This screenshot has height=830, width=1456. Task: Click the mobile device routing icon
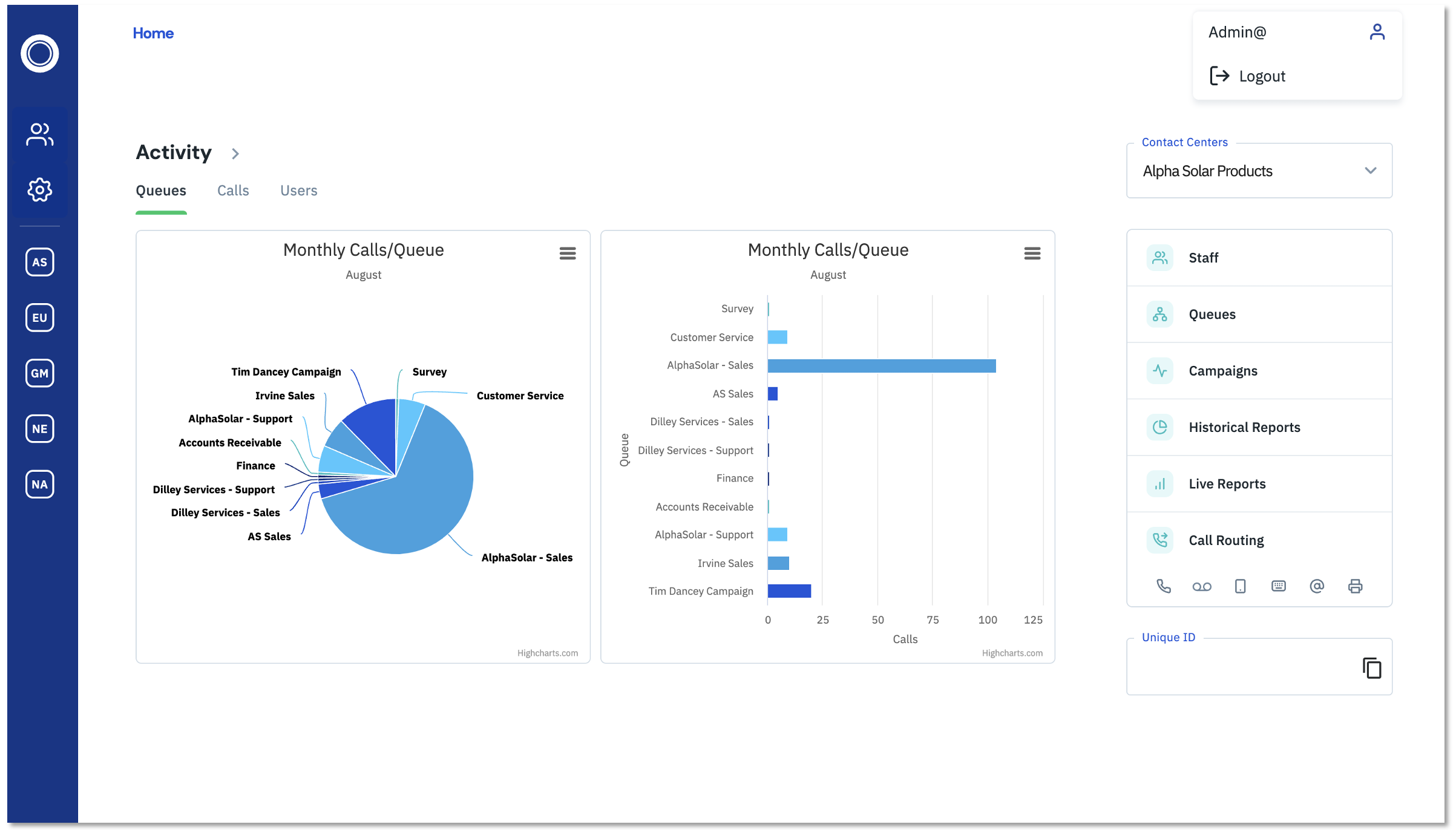1240,586
